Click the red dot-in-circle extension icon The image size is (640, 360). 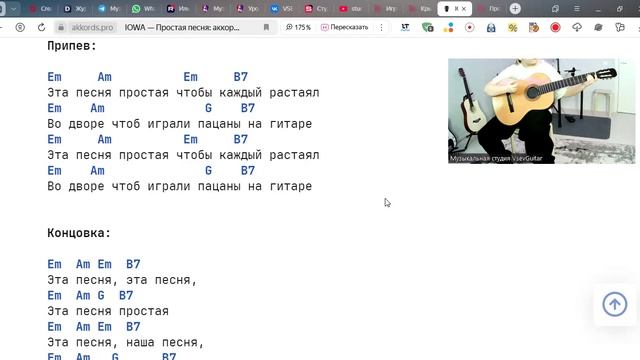[x=470, y=27]
